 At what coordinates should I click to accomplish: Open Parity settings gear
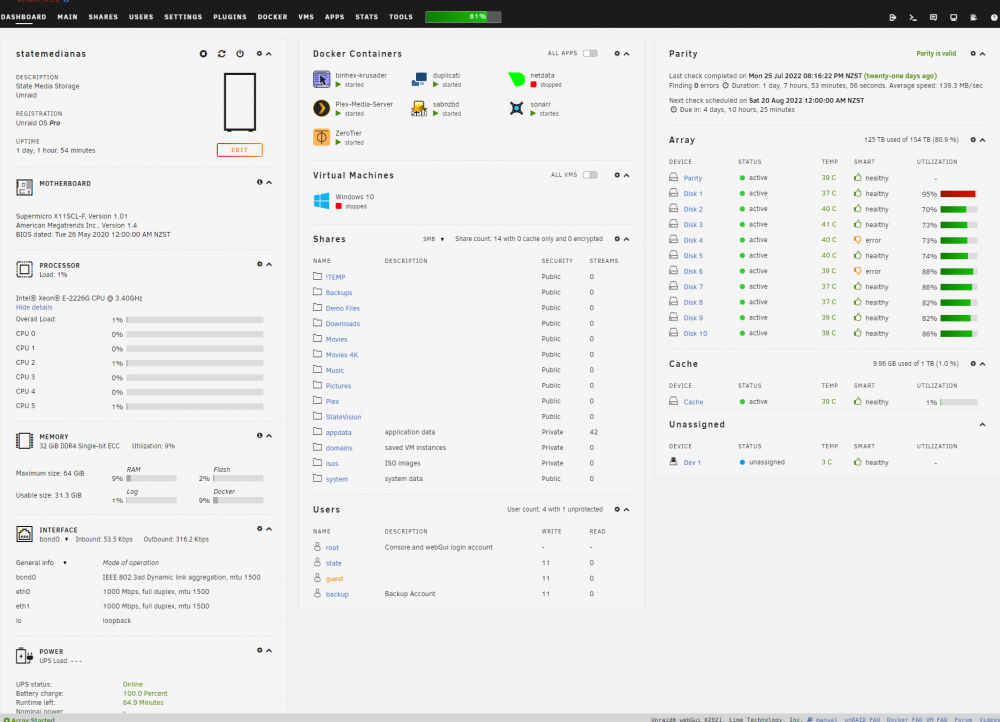point(973,54)
